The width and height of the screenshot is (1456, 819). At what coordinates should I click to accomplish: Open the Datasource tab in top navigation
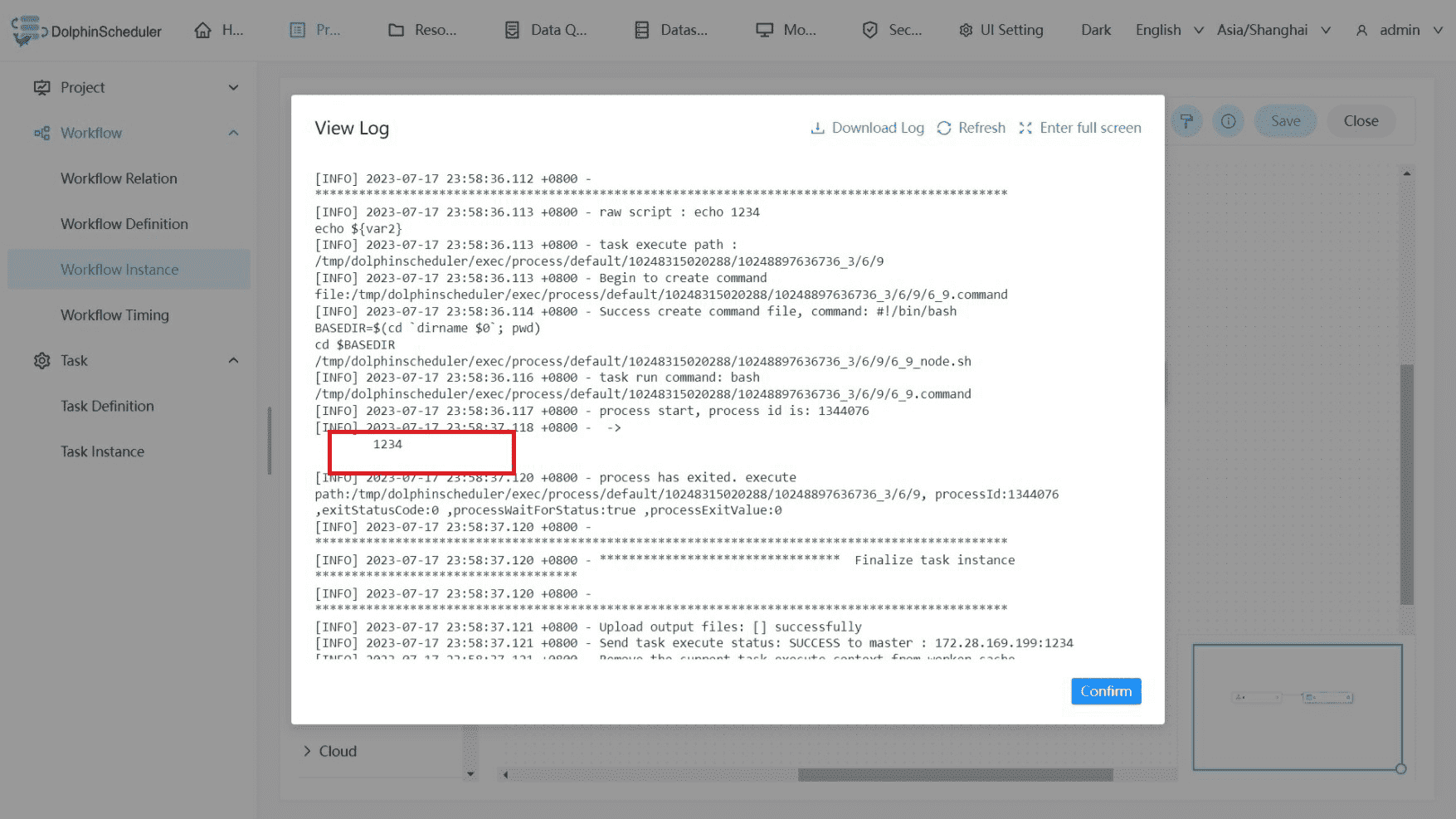click(672, 31)
